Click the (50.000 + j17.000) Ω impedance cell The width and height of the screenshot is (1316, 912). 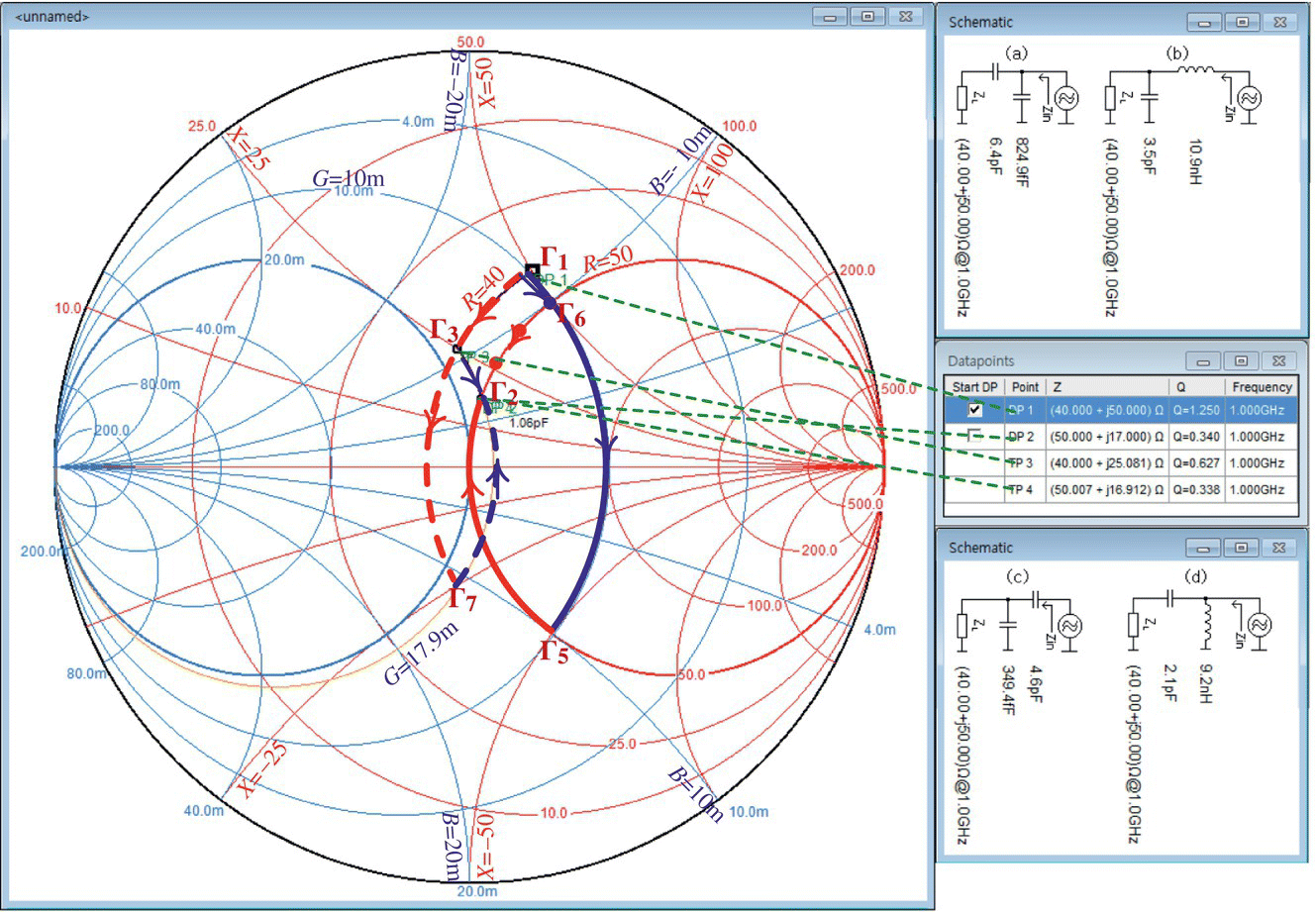tap(1106, 436)
